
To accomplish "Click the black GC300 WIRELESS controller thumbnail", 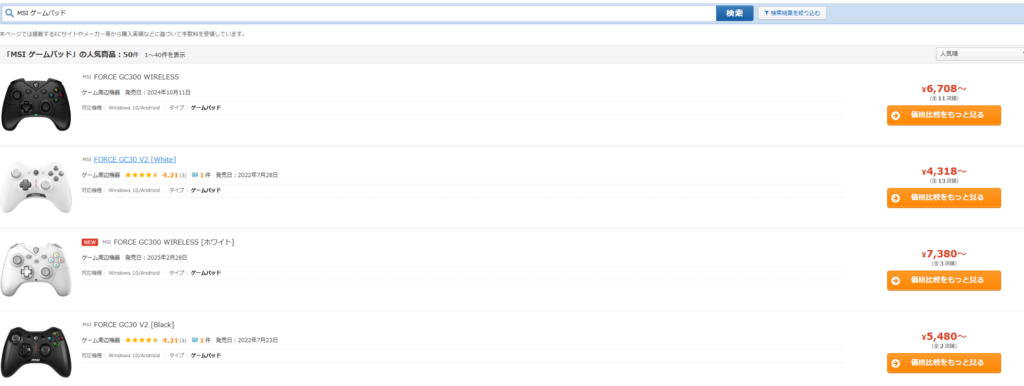I will (36, 105).
